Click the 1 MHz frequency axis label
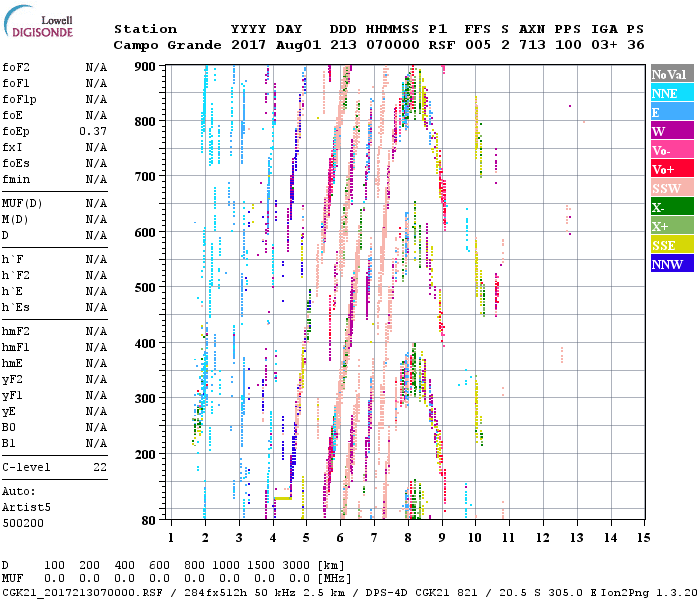This screenshot has width=700, height=600. 171,538
